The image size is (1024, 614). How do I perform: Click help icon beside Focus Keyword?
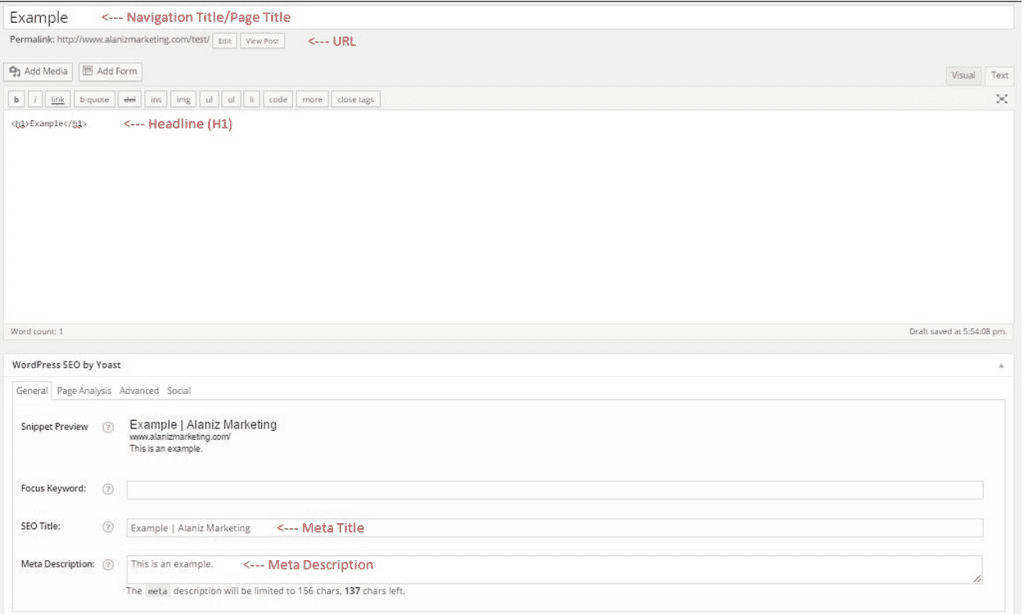108,489
